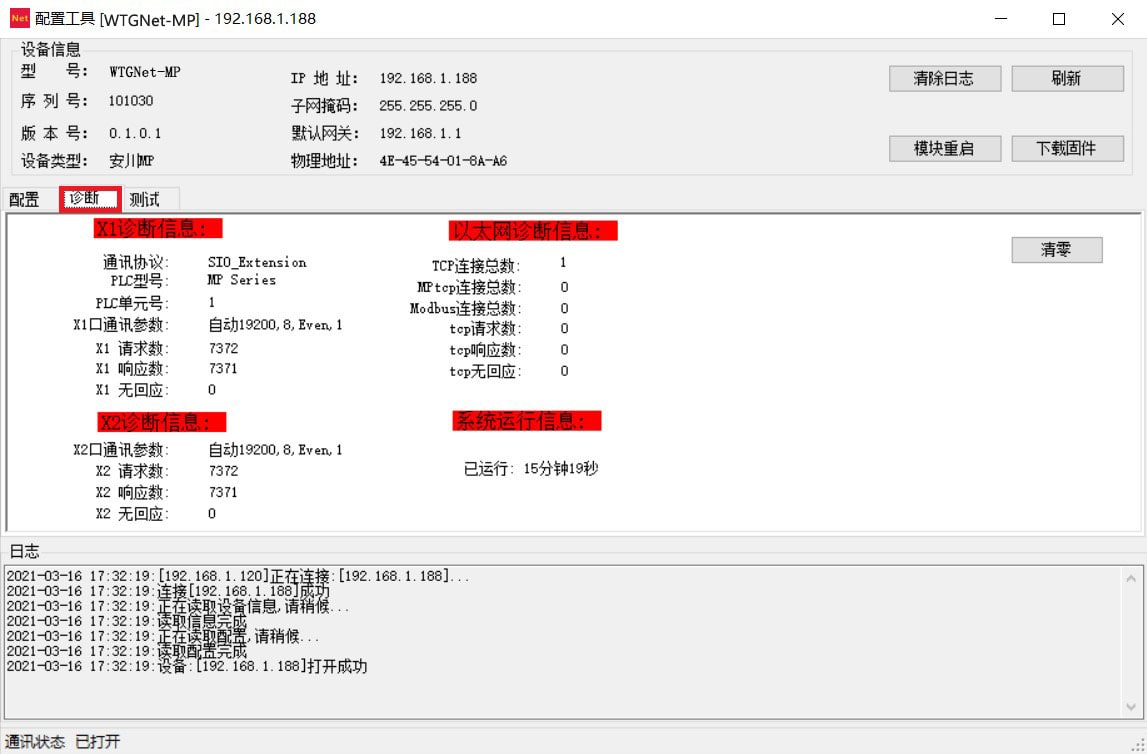Click the log line 读取信息完成
This screenshot has width=1147, height=754.
(x=127, y=622)
